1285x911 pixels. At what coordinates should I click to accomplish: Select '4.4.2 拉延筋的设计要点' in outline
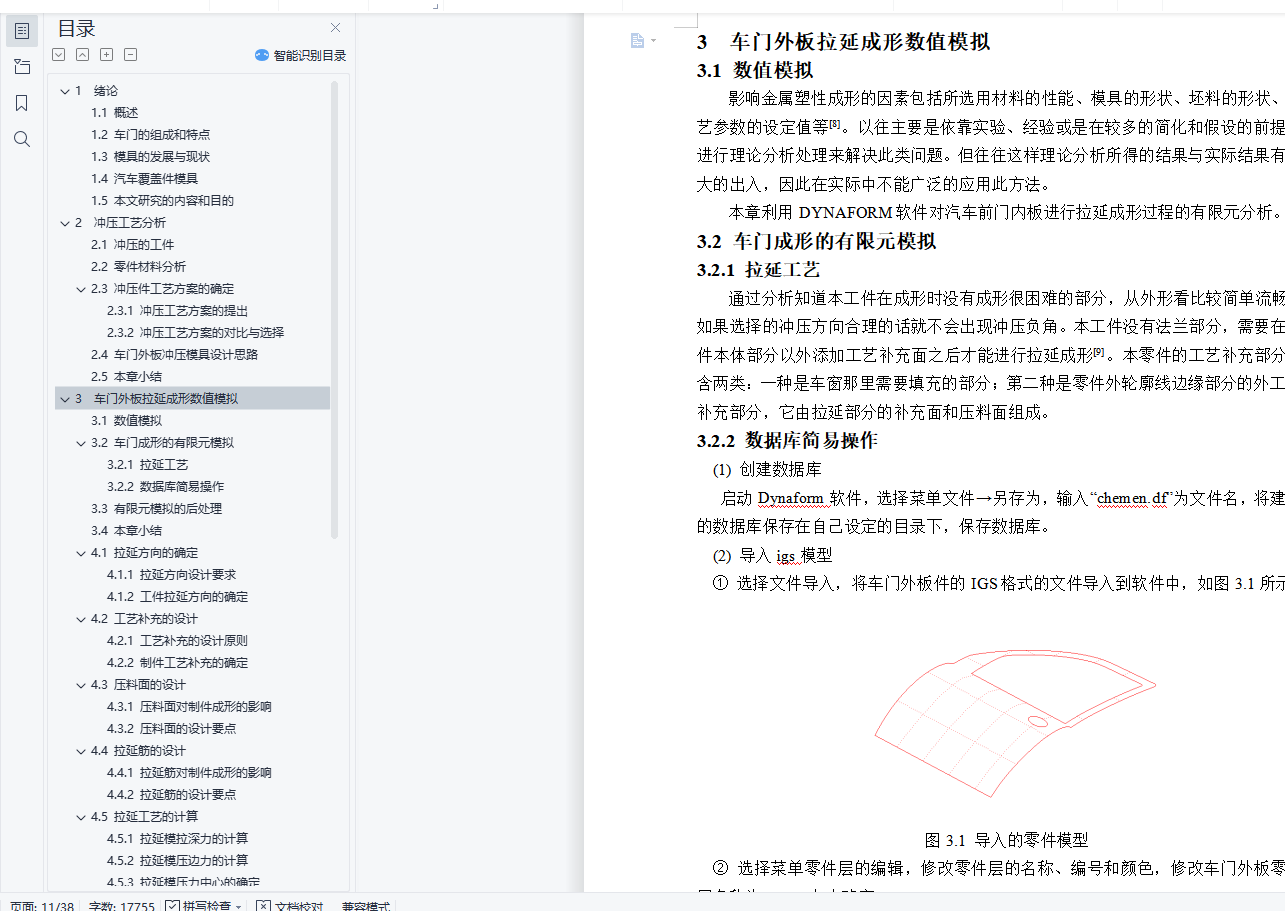coord(171,795)
